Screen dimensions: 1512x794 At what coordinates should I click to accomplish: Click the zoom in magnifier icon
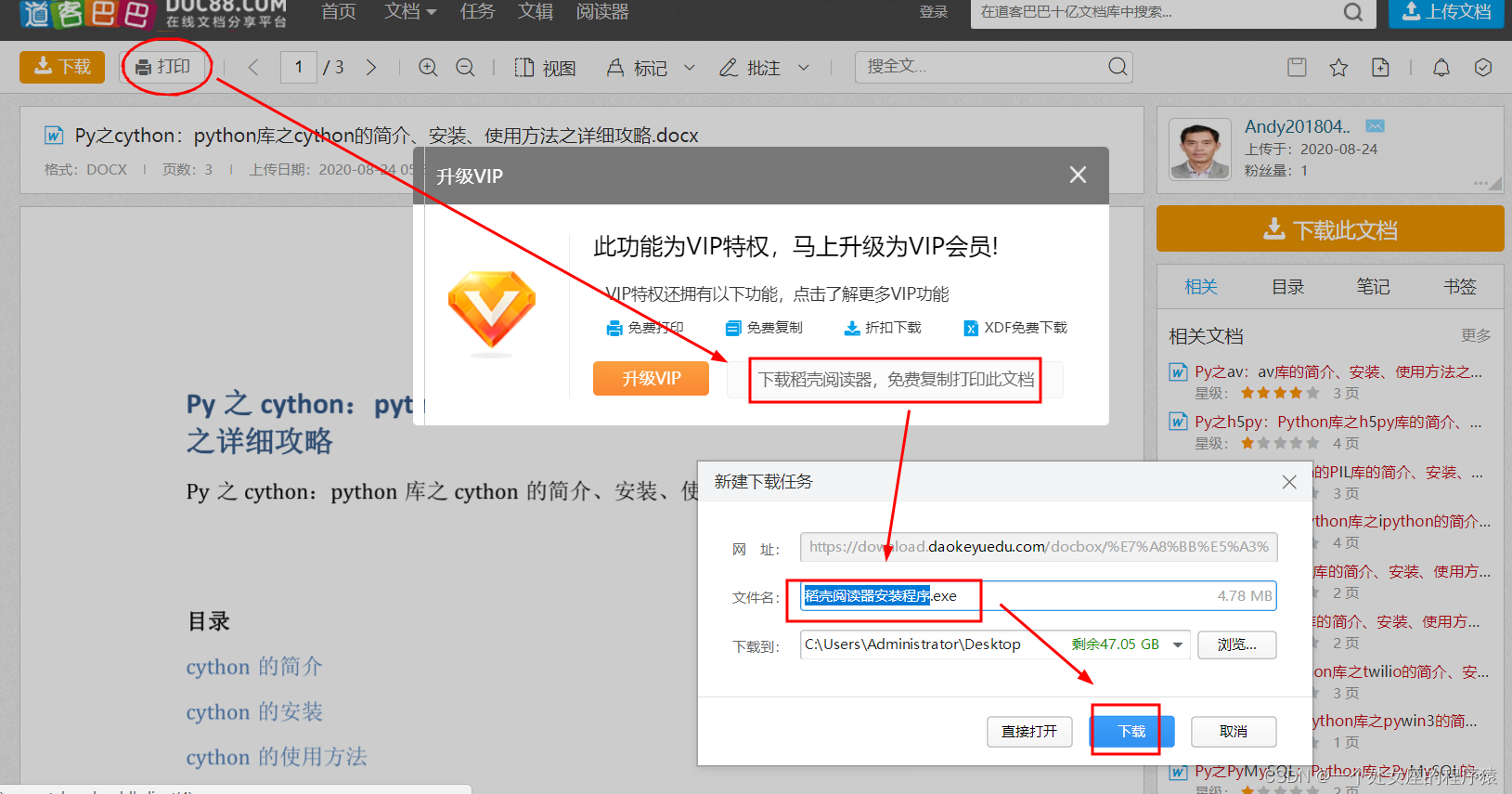point(428,67)
